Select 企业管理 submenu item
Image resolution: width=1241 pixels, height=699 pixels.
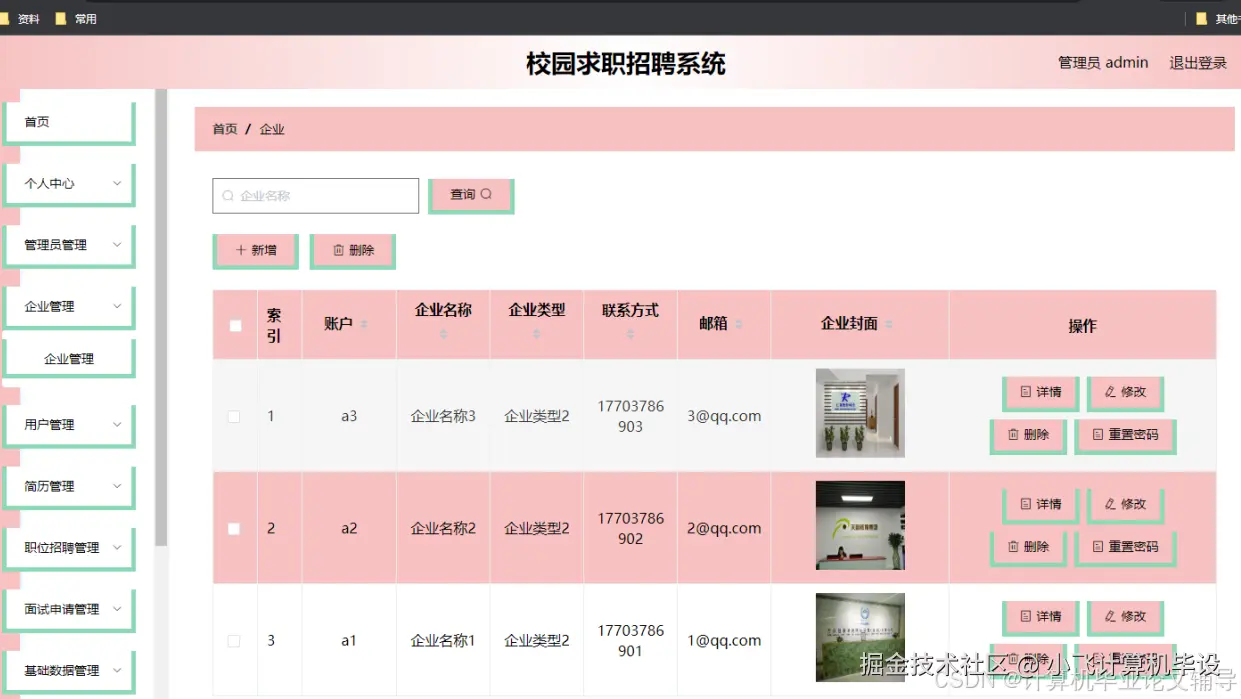(x=69, y=359)
